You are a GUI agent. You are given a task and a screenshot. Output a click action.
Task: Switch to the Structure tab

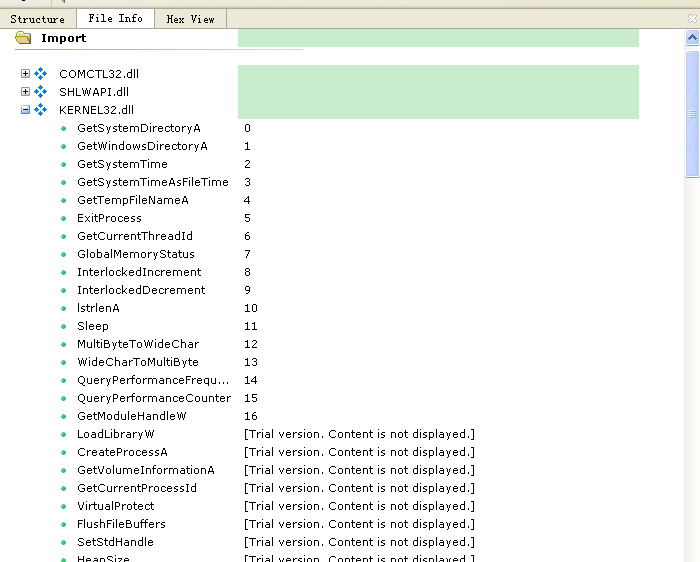[38, 19]
